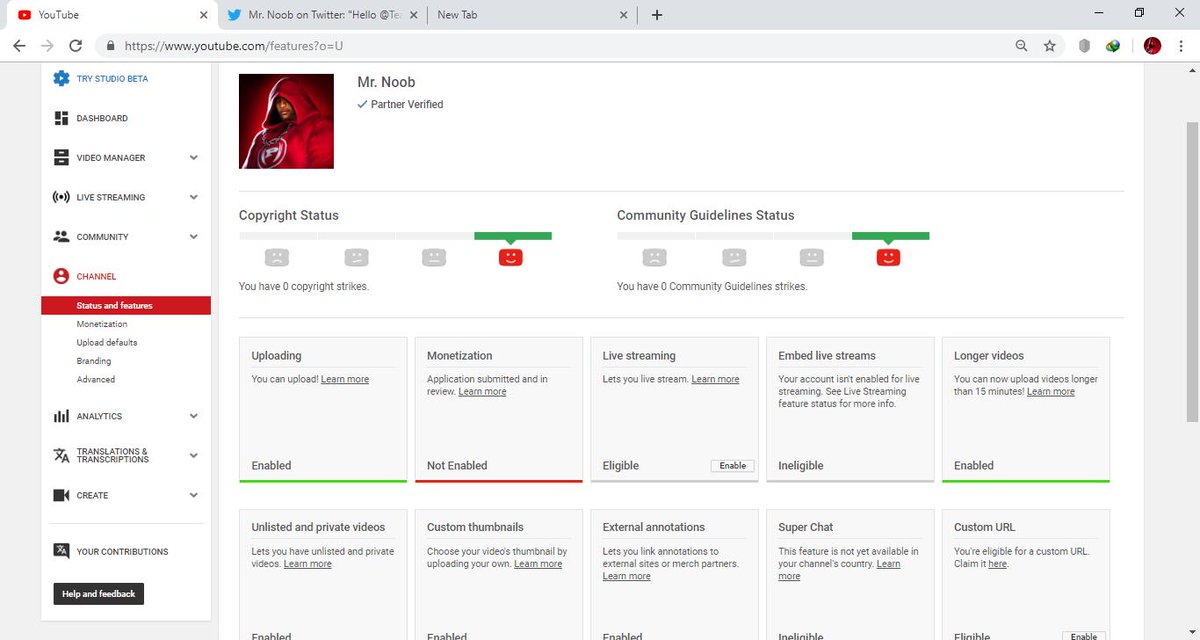Viewport: 1200px width, 640px height.
Task: Select Status and features menu item
Action: point(126,305)
